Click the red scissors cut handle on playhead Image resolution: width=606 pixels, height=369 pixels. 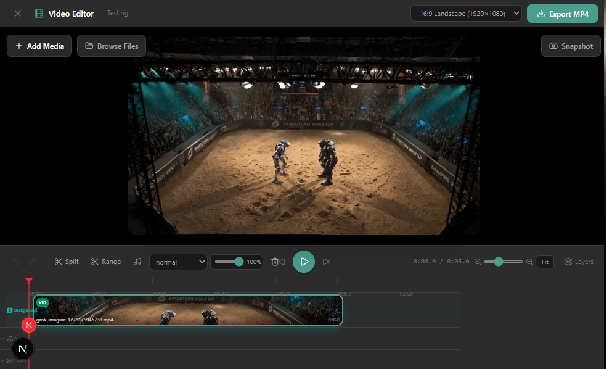tap(29, 325)
